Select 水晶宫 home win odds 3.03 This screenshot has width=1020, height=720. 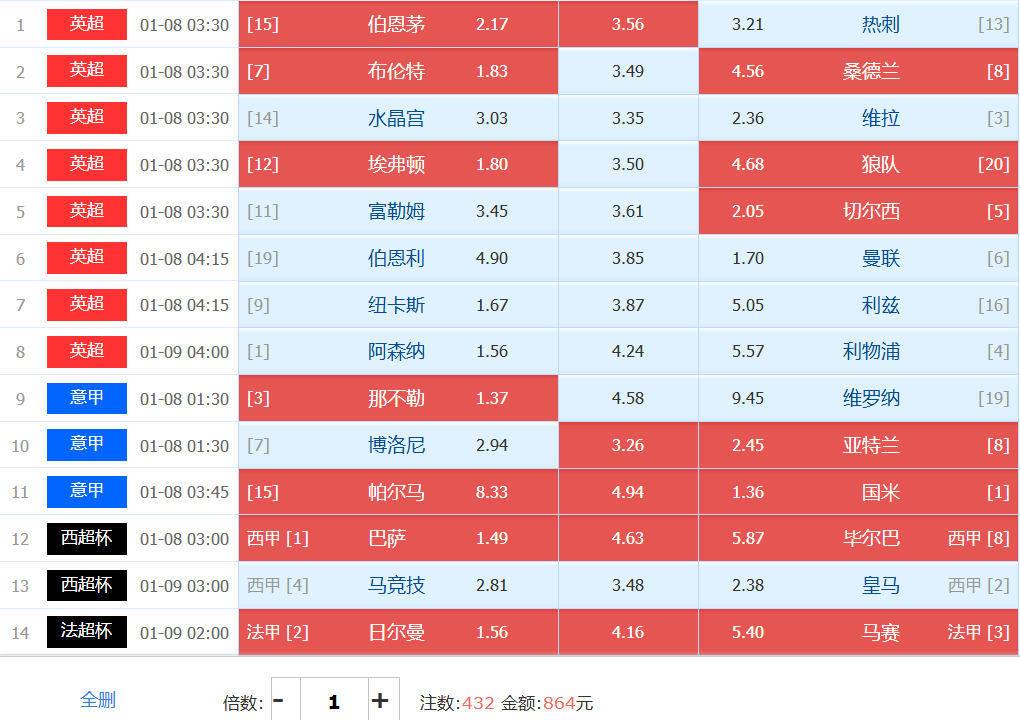(x=398, y=118)
